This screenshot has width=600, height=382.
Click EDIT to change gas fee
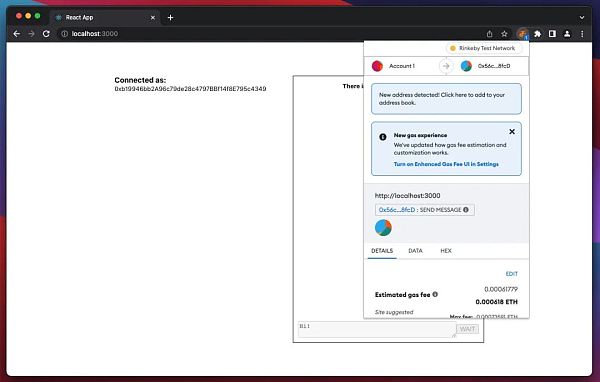512,274
